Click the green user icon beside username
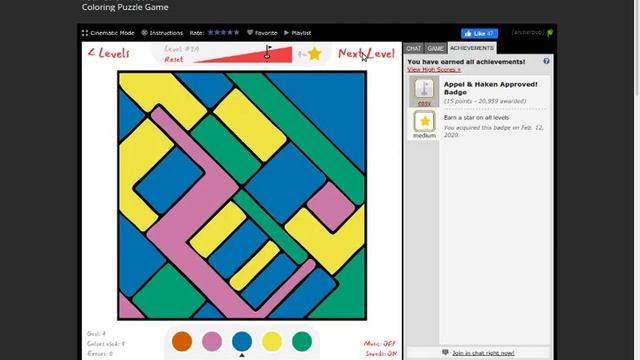 click(x=550, y=33)
